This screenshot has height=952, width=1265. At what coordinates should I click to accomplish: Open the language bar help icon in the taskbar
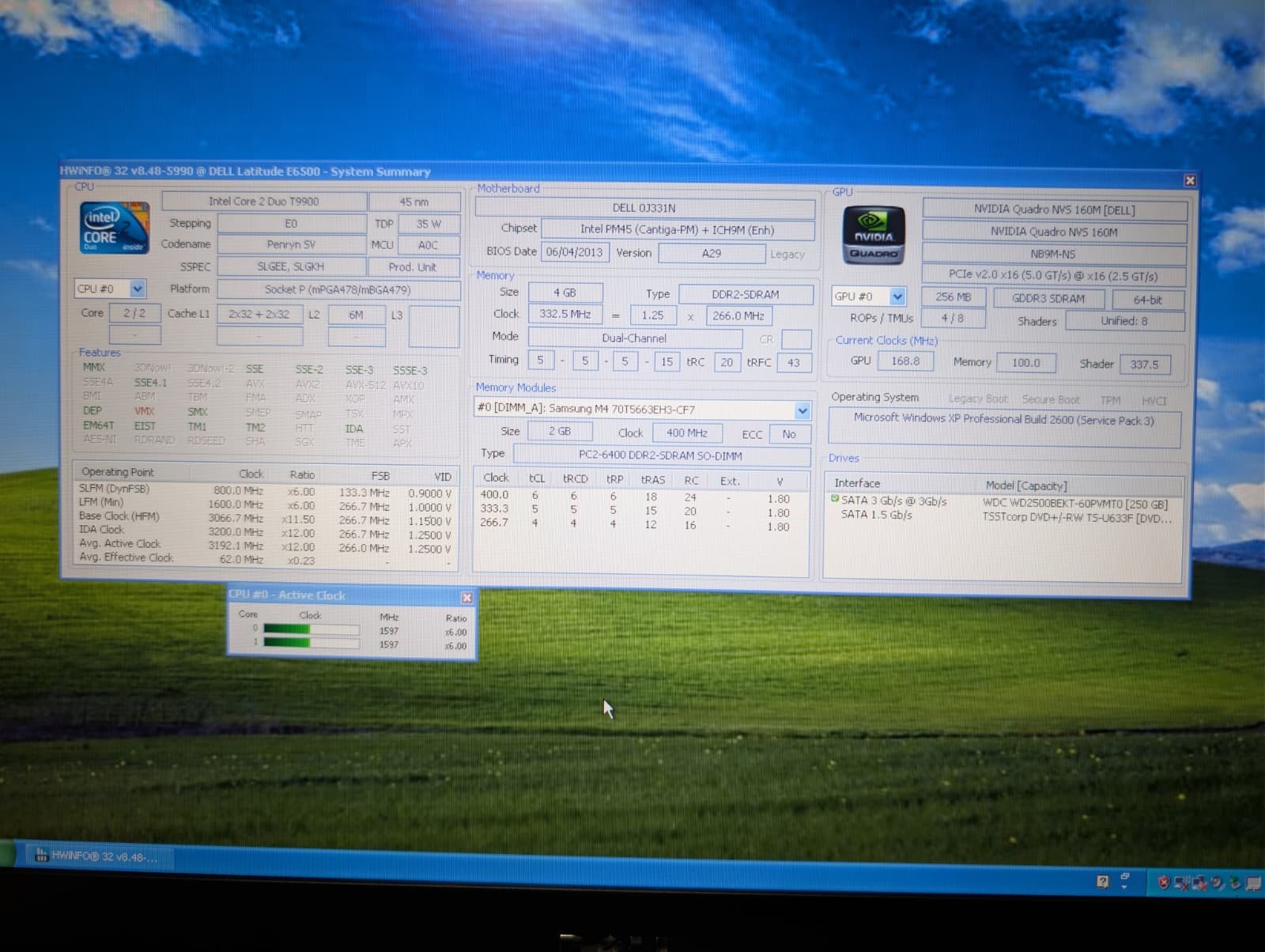[x=1102, y=881]
